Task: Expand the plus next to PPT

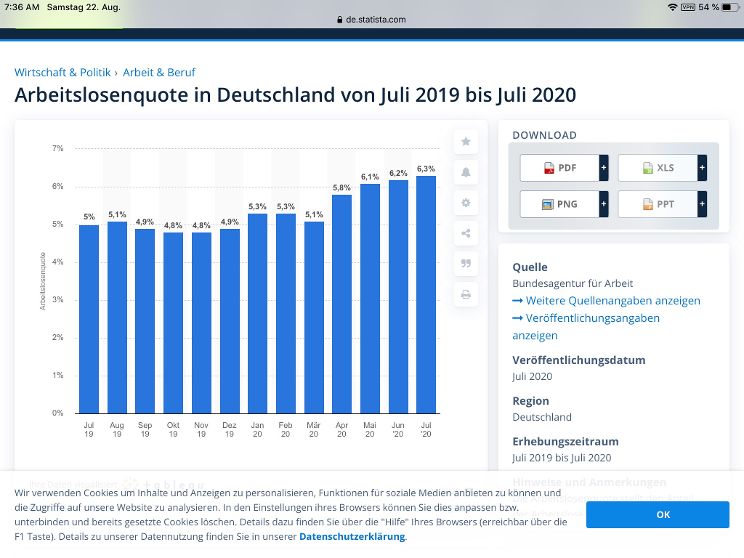Action: click(x=701, y=204)
